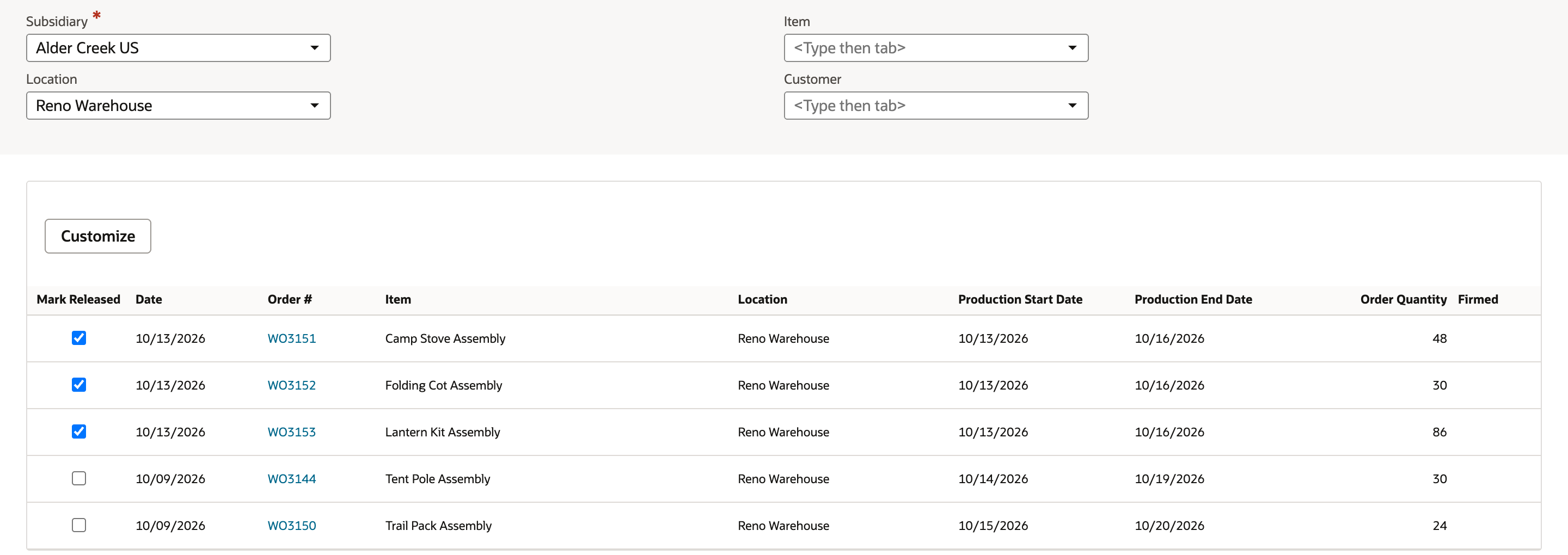The height and width of the screenshot is (555, 1568).
Task: Click order quantity 24 for WO3150
Action: [x=1439, y=526]
